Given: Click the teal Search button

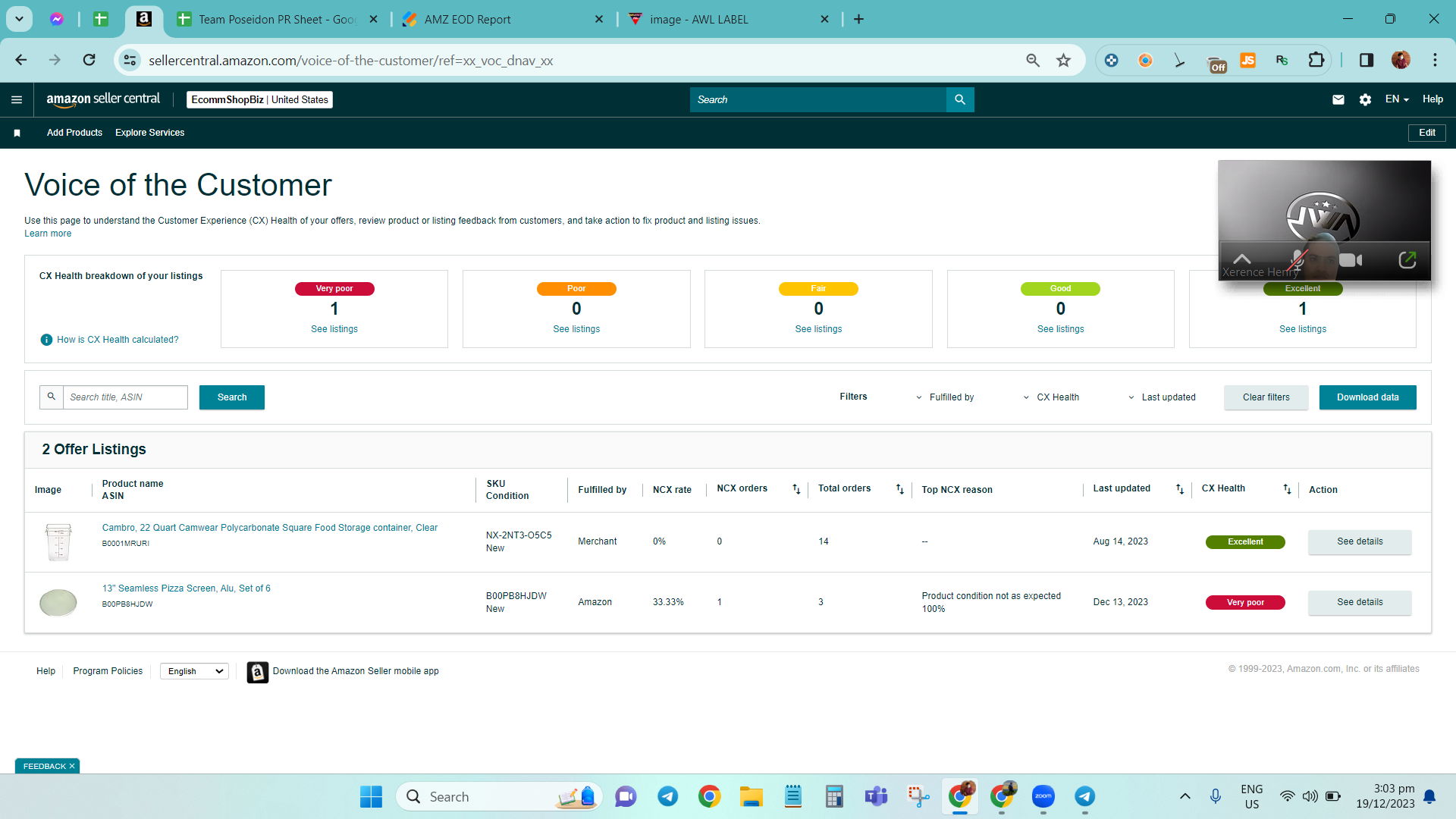Looking at the screenshot, I should click(232, 397).
